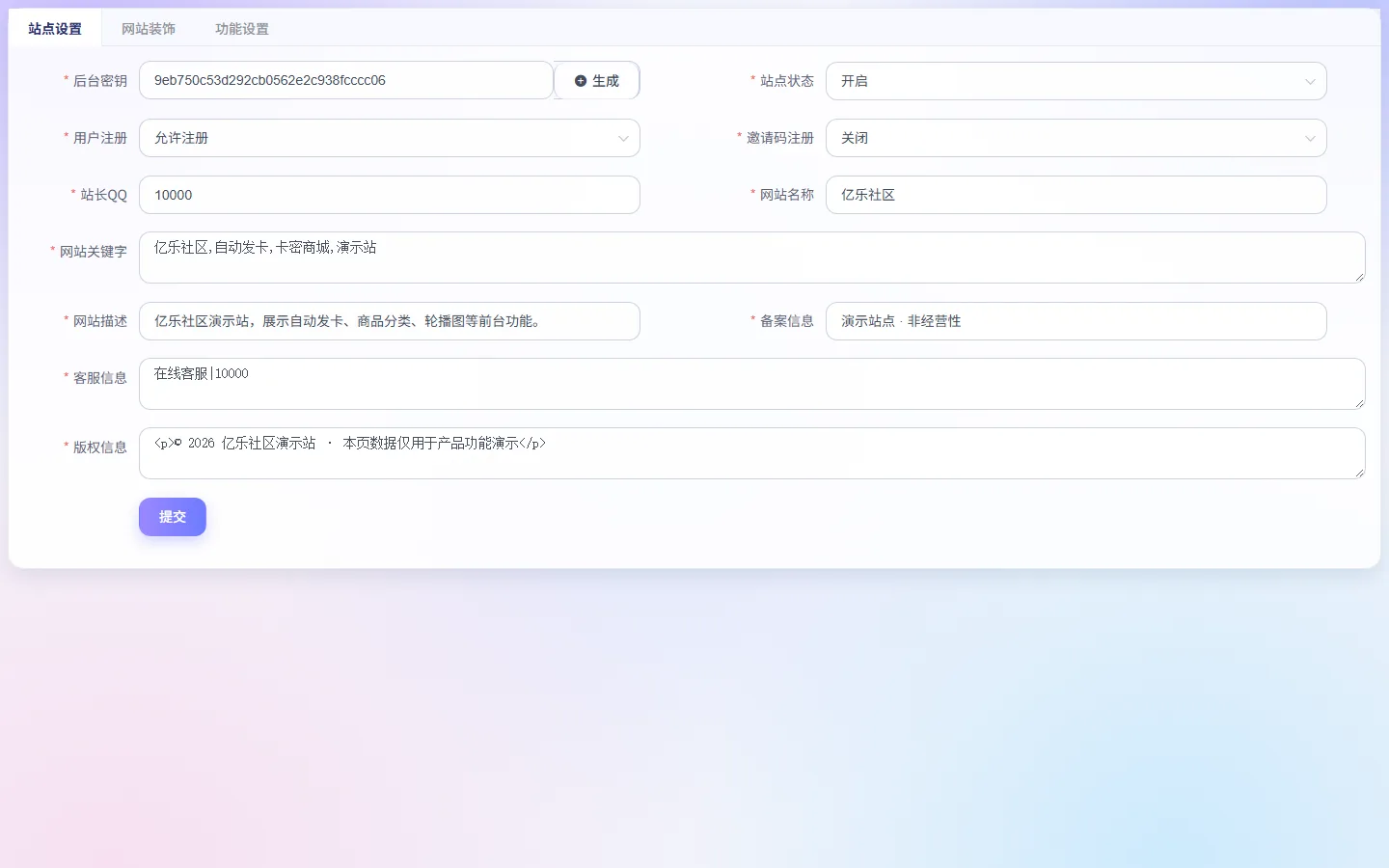Click the 站长QQ label text
Viewport: 1389px width, 868px height.
pos(104,195)
